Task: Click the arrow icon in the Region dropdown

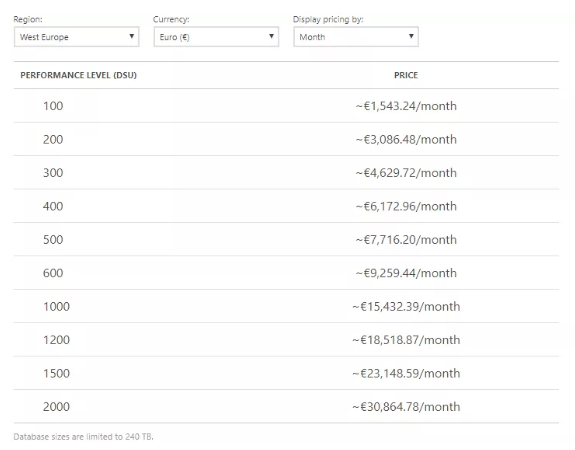Action: 131,36
